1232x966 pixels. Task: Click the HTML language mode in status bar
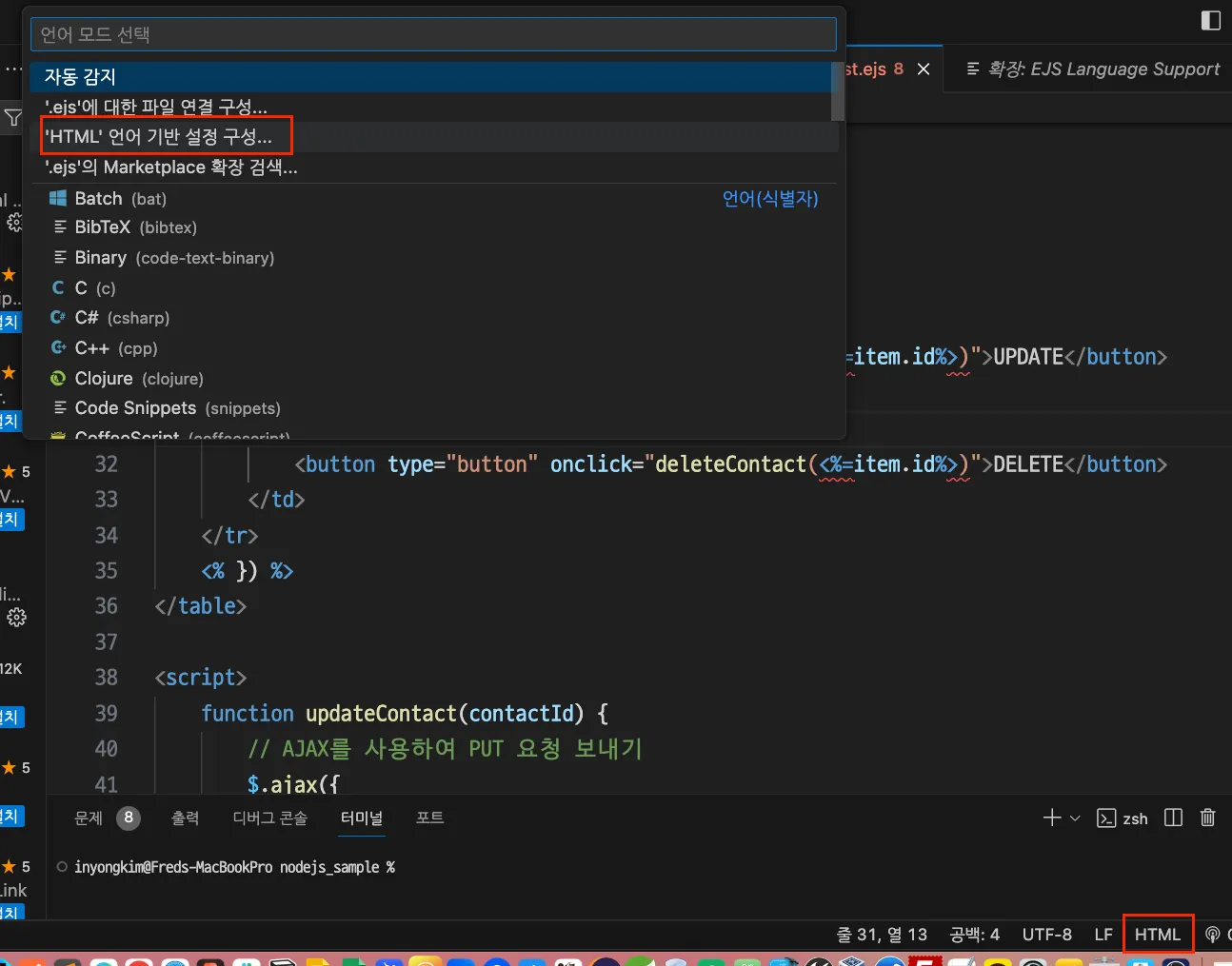[1157, 935]
